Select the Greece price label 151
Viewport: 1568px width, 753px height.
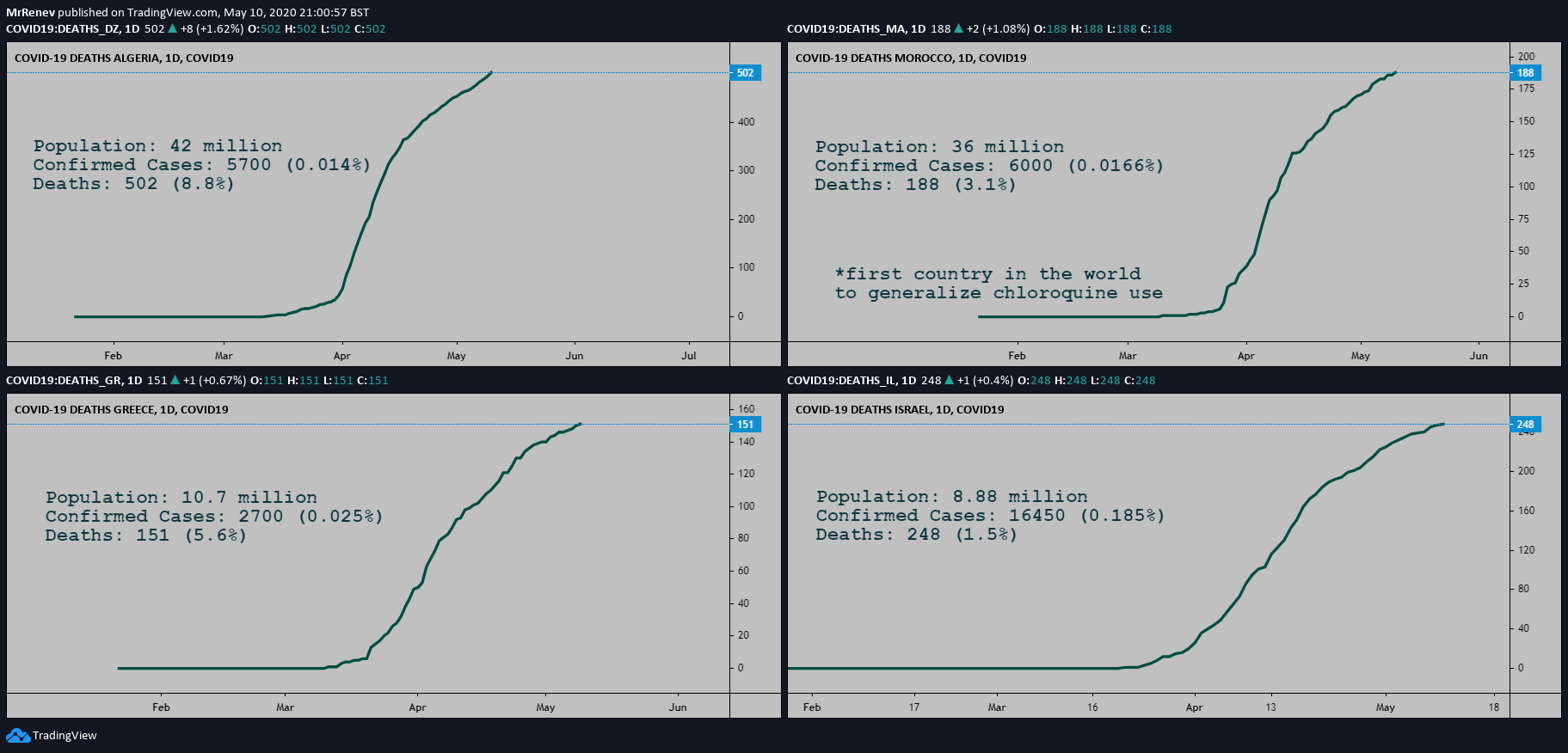pyautogui.click(x=745, y=425)
